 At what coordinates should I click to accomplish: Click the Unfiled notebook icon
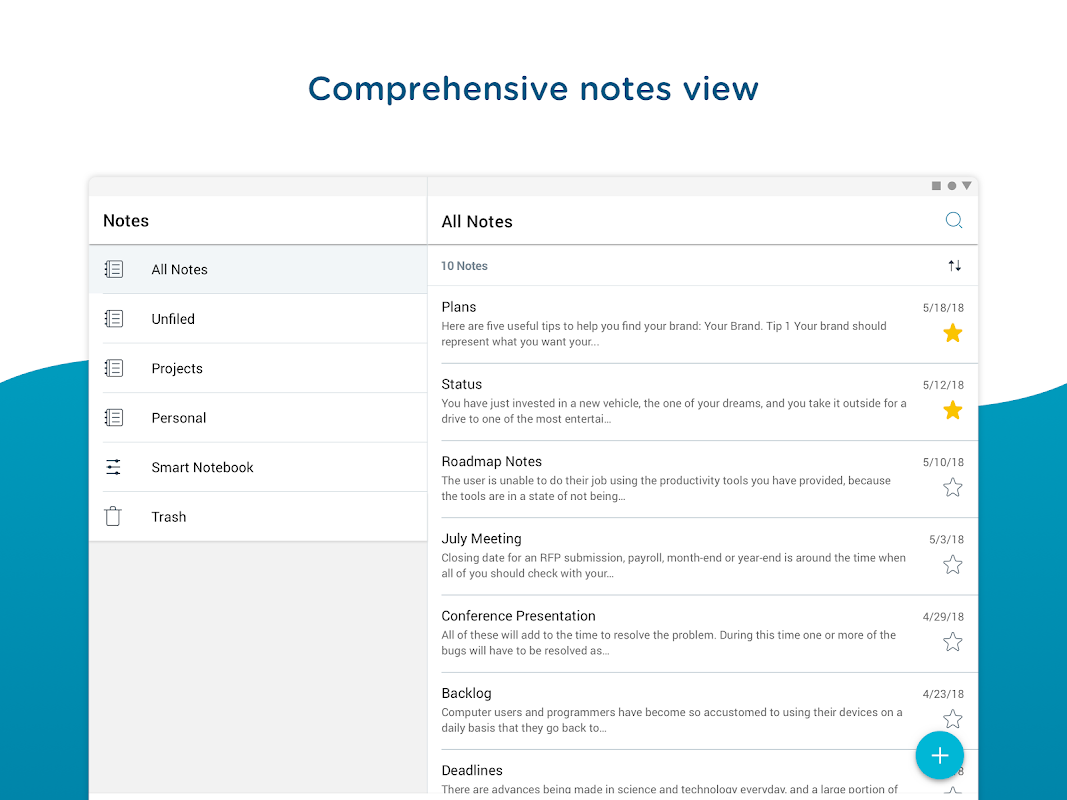(114, 319)
